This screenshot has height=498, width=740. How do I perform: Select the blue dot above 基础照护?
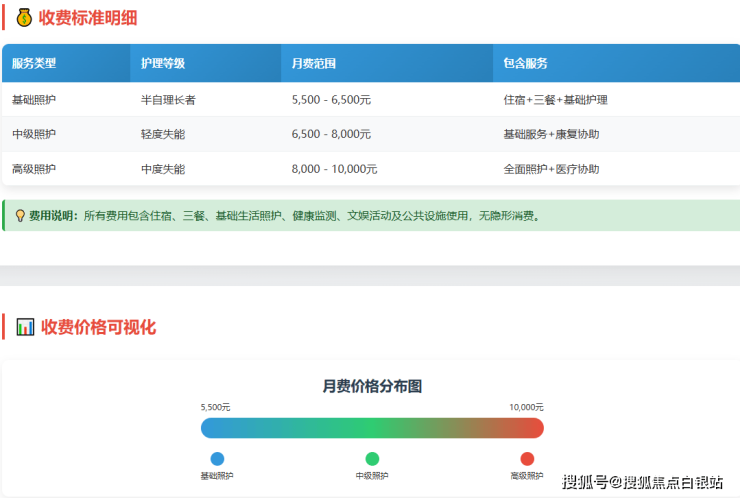pos(217,459)
